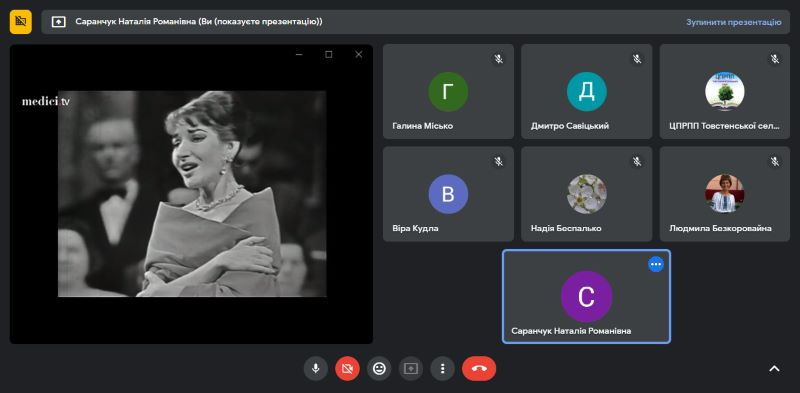Maximize the shared video window
The height and width of the screenshot is (393, 800).
[329, 55]
